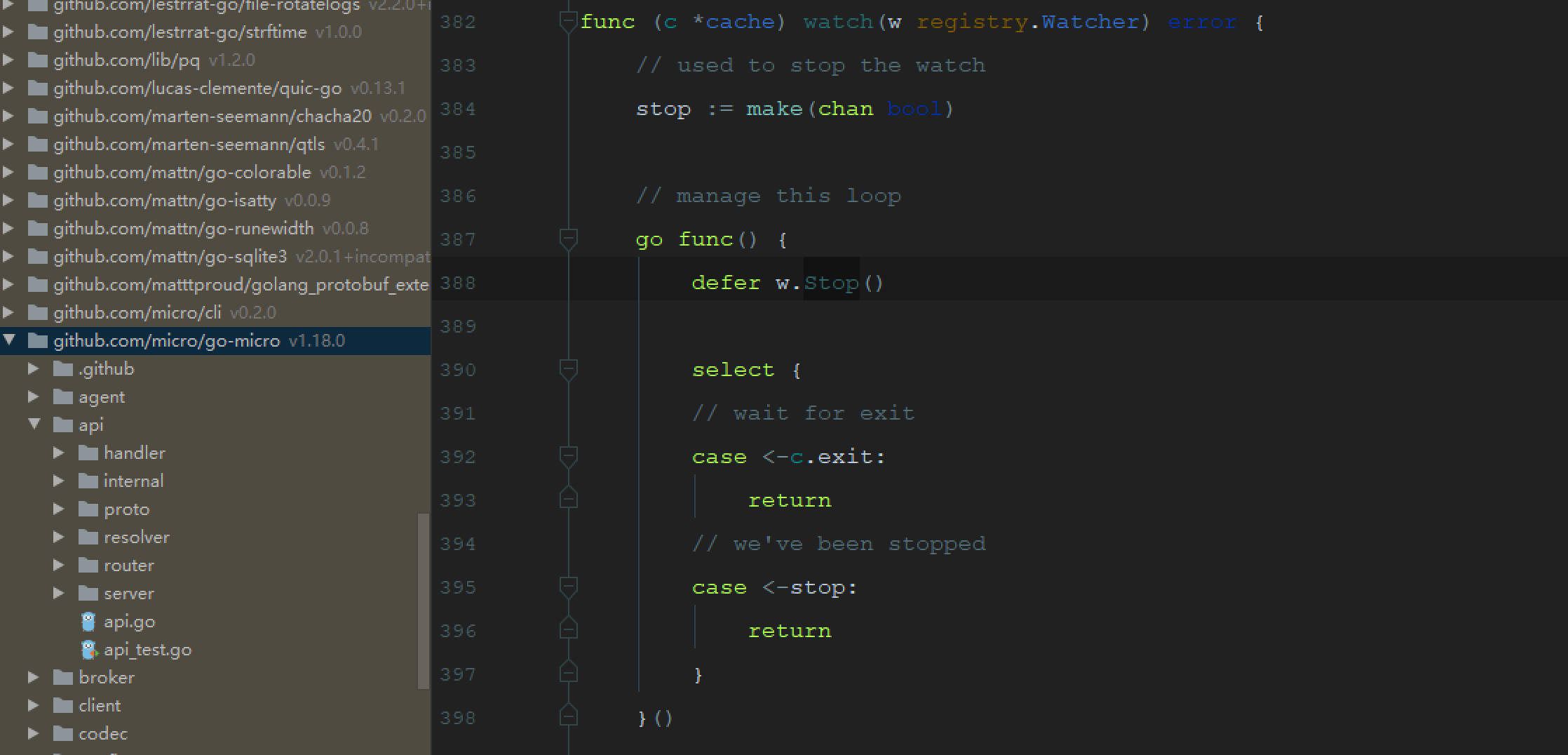Fold the watch function at line 382
The height and width of the screenshot is (755, 1568).
[x=569, y=22]
